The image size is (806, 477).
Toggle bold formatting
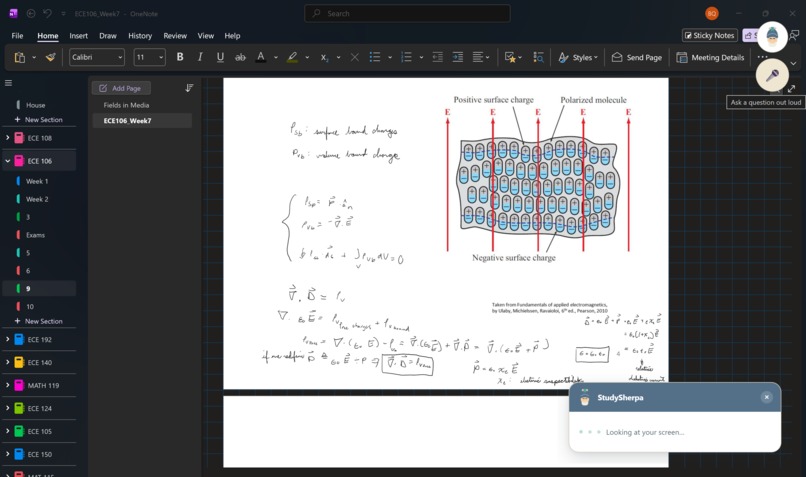(x=180, y=57)
